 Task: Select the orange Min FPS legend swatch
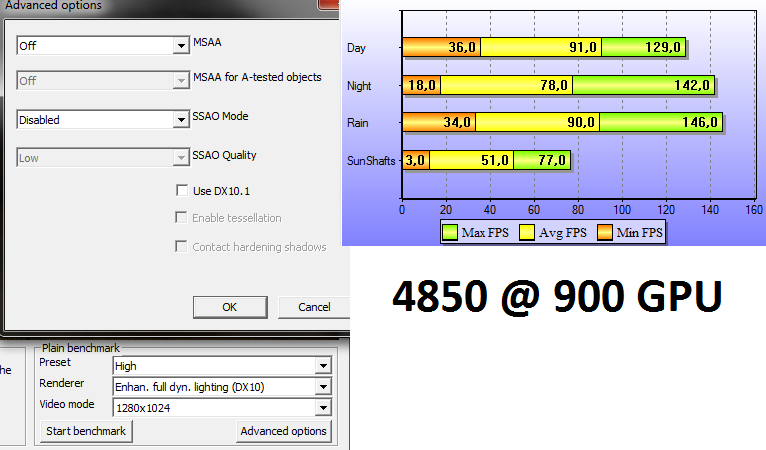click(x=604, y=233)
